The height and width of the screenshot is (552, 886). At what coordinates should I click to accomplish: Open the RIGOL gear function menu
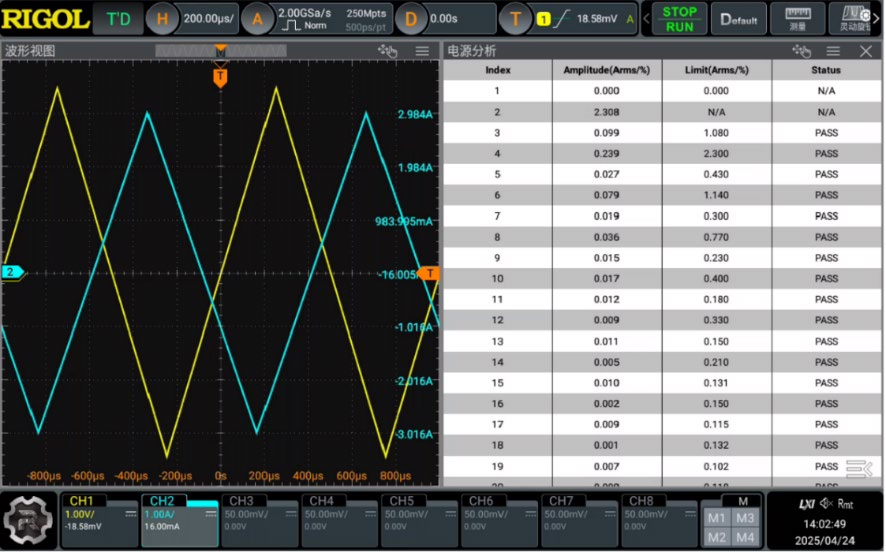(28, 520)
